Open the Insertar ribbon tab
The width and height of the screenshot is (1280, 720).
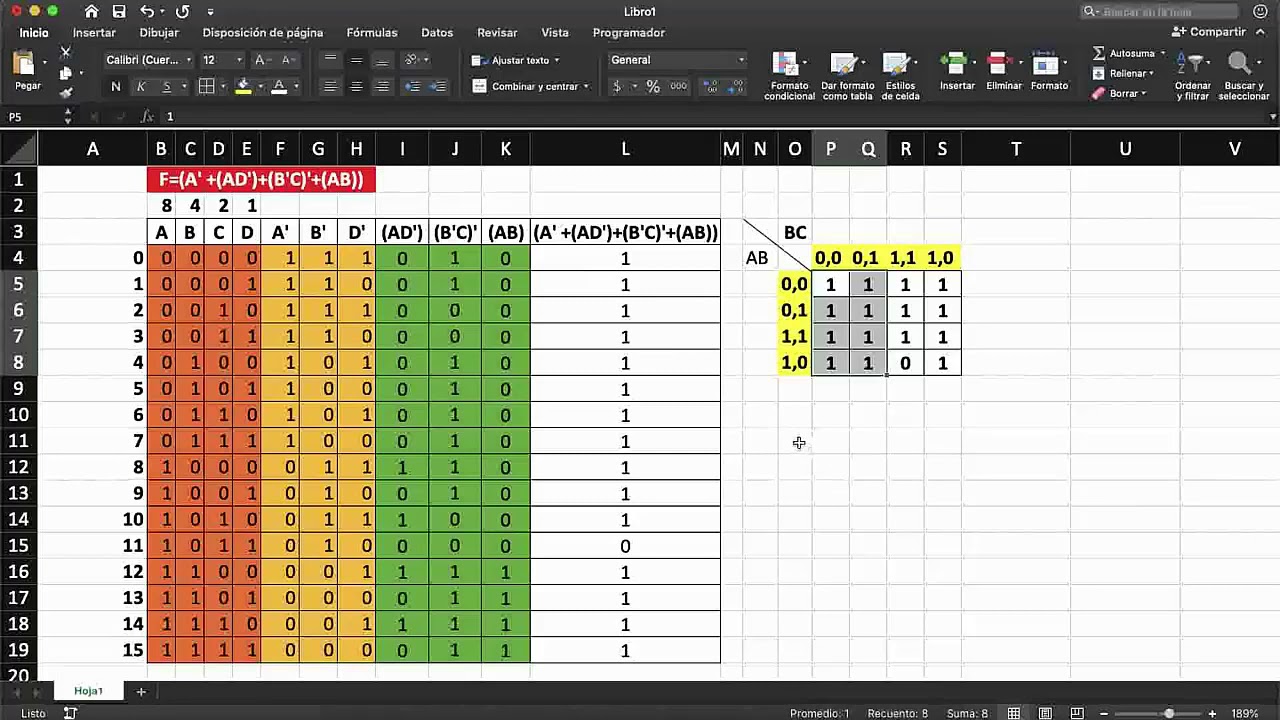click(x=94, y=33)
